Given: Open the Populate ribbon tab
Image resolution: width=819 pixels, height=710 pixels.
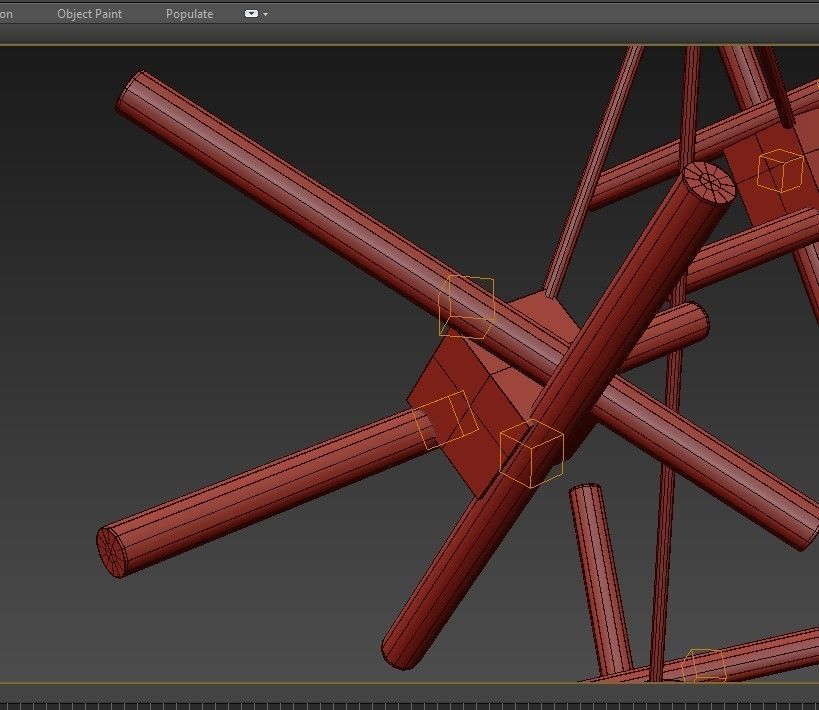Looking at the screenshot, I should 189,14.
